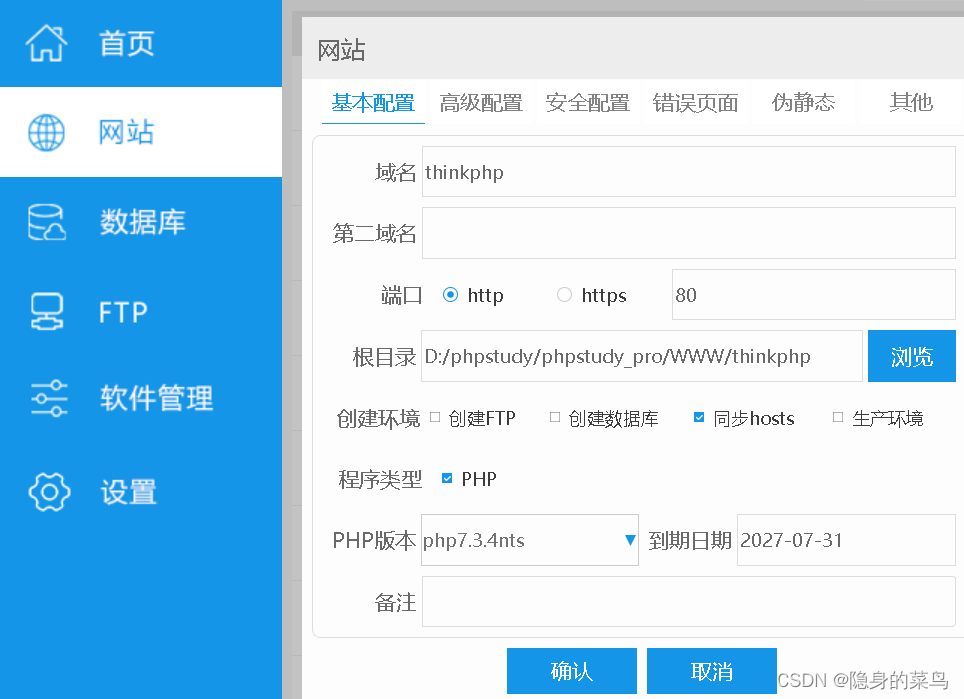The image size is (964, 699).
Task: Click the home house icon
Action: pos(46,43)
